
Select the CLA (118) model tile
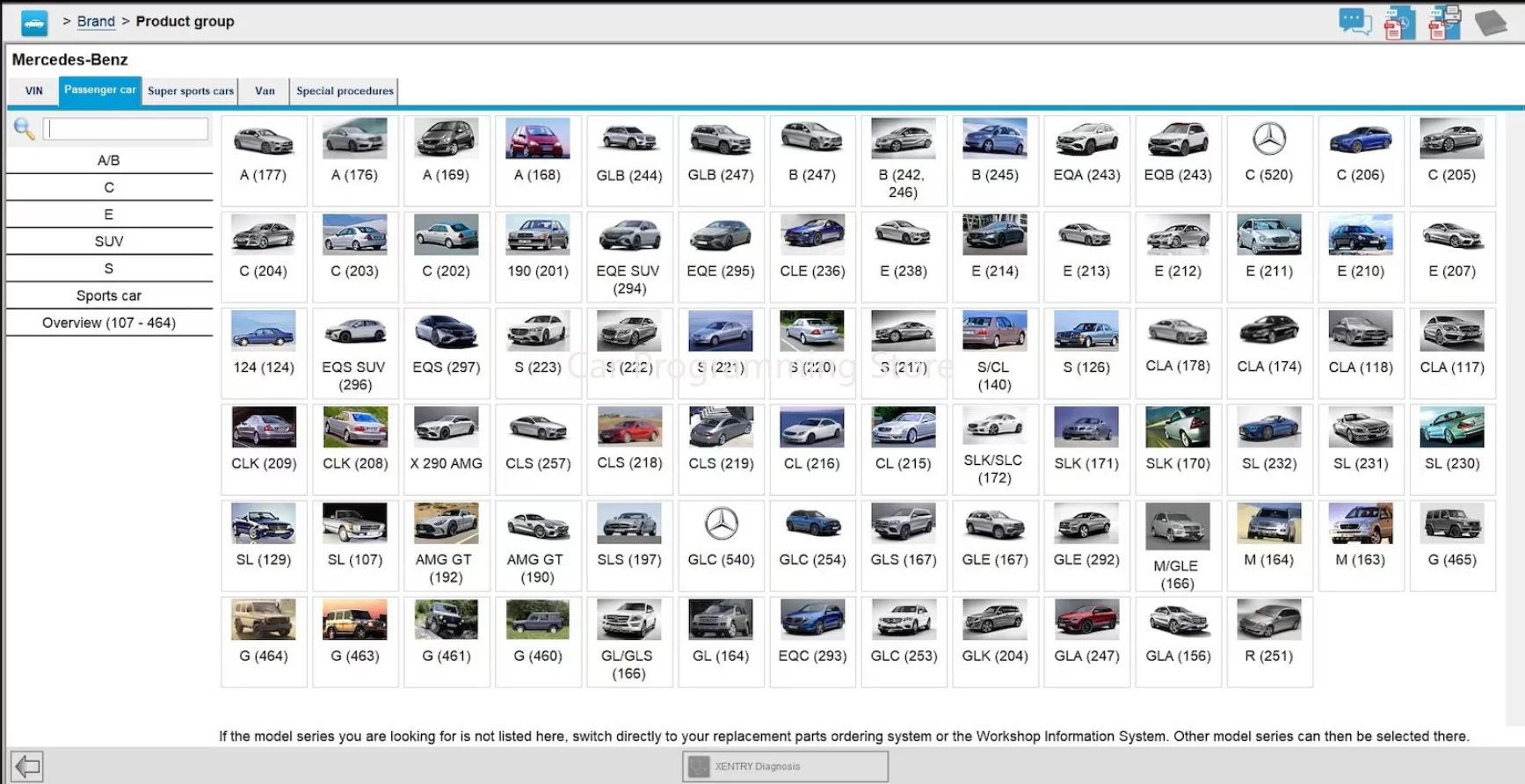[1361, 353]
